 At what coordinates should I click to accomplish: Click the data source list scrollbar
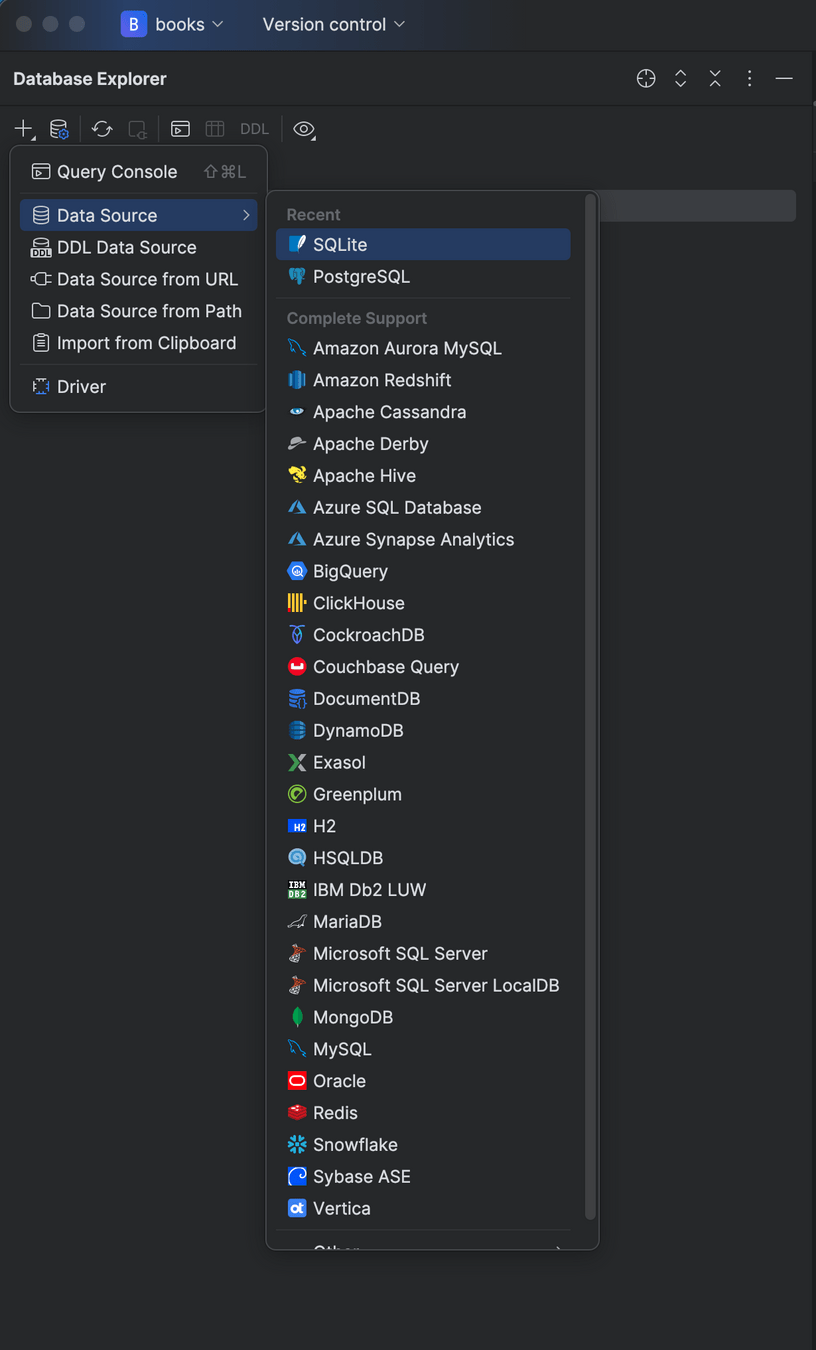click(590, 706)
